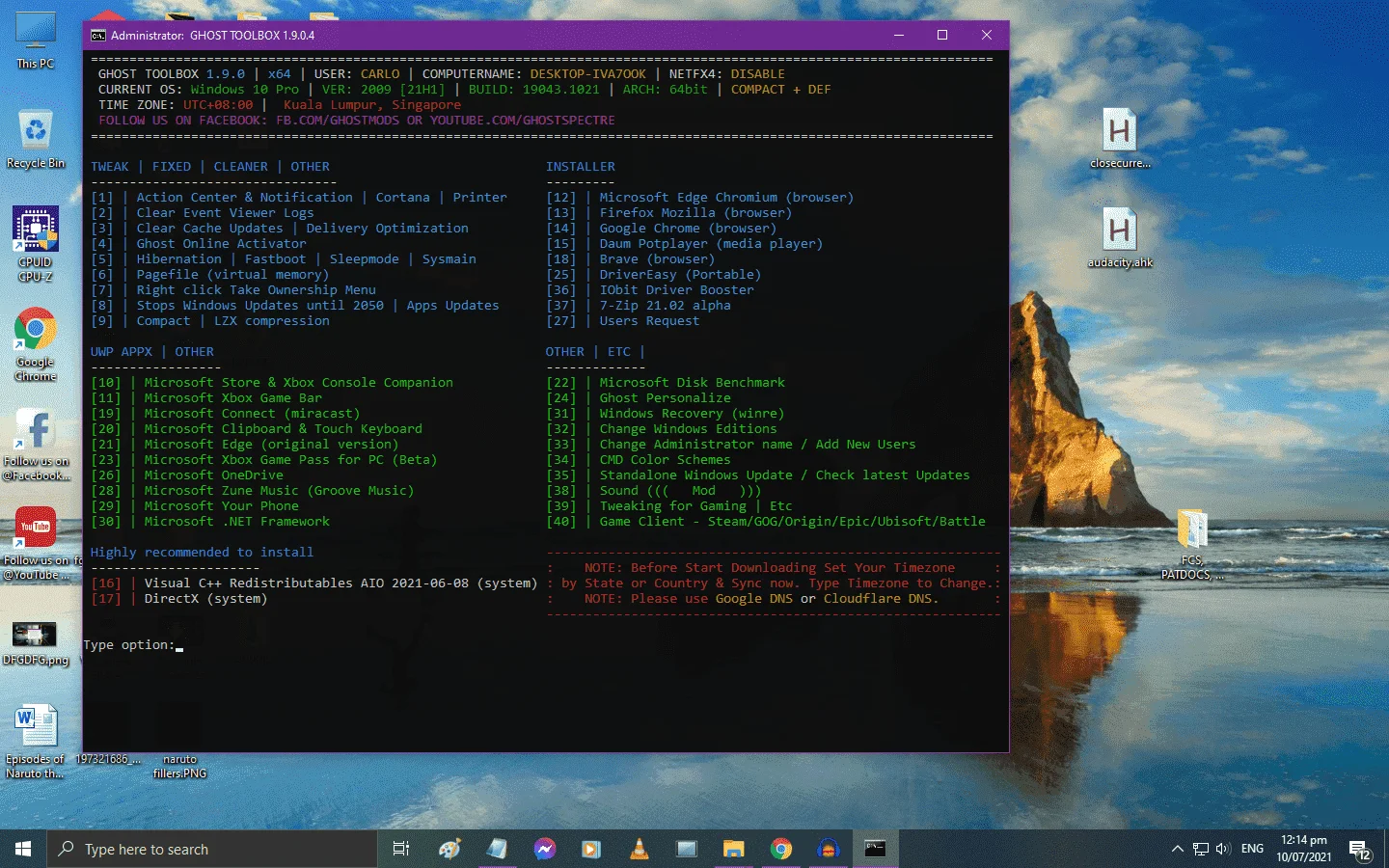Screen dimensions: 1389x868
Task: Show hidden system tray icons
Action: [x=1177, y=849]
